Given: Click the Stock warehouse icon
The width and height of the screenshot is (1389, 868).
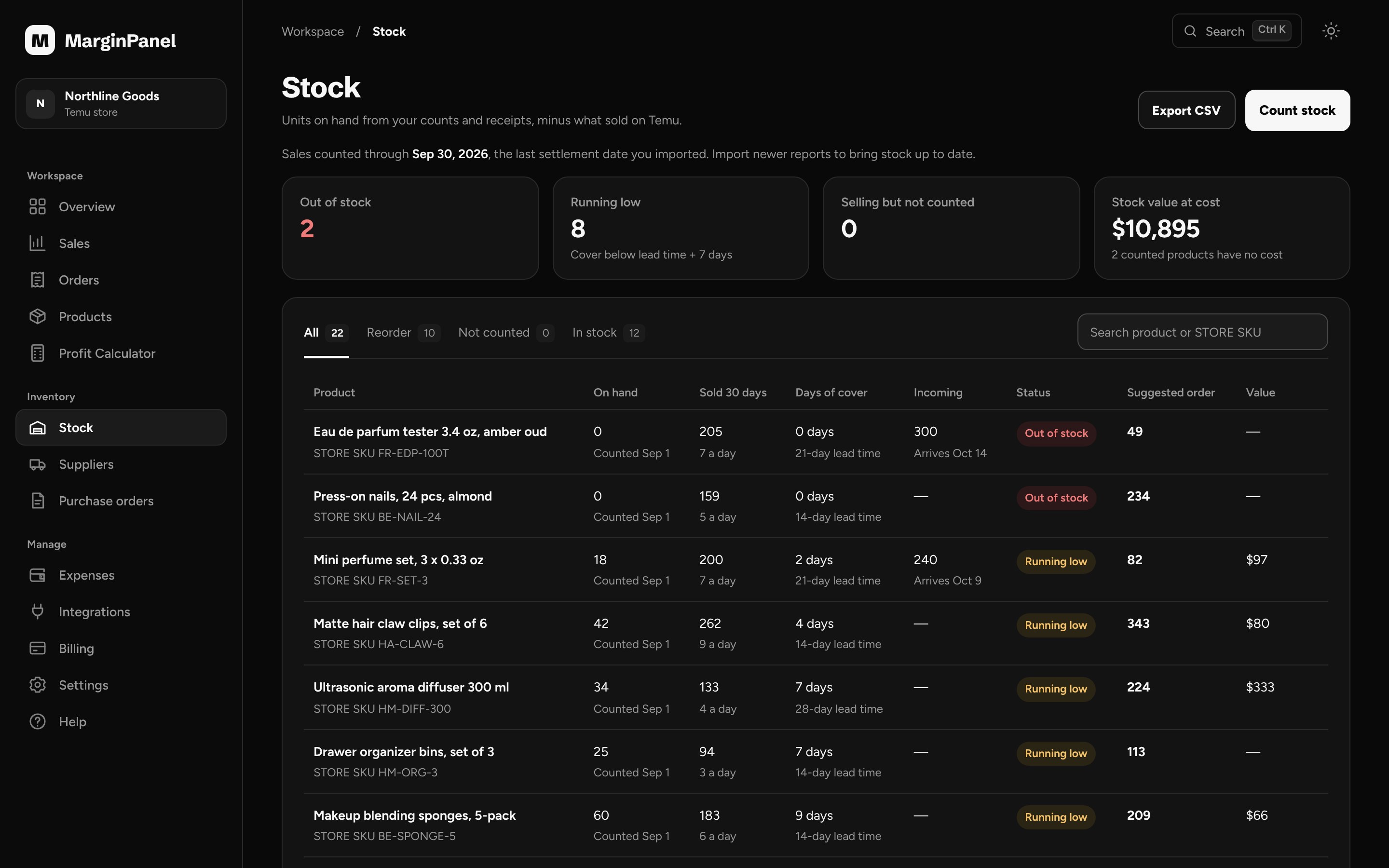Looking at the screenshot, I should click(37, 428).
